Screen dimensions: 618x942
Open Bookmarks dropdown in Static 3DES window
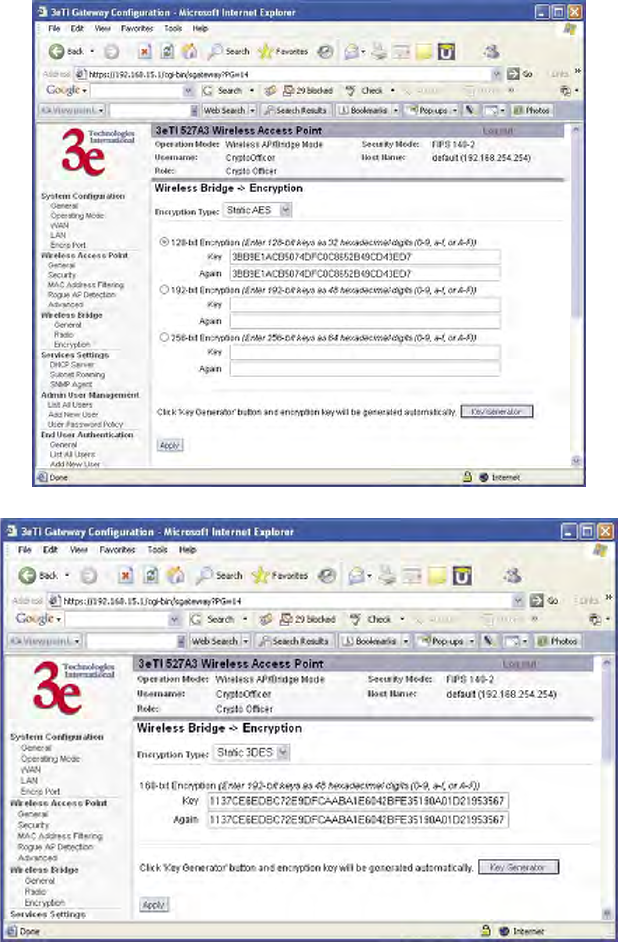tap(405, 641)
